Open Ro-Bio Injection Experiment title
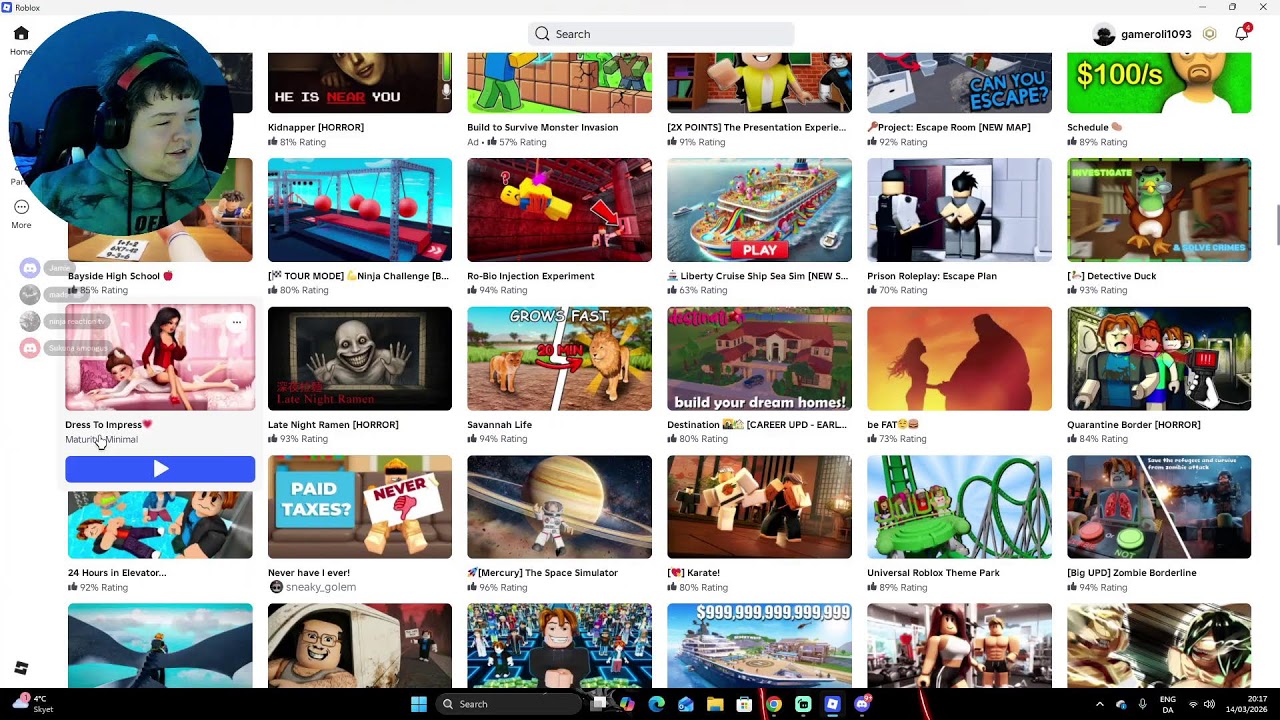Viewport: 1280px width, 720px height. click(x=531, y=276)
